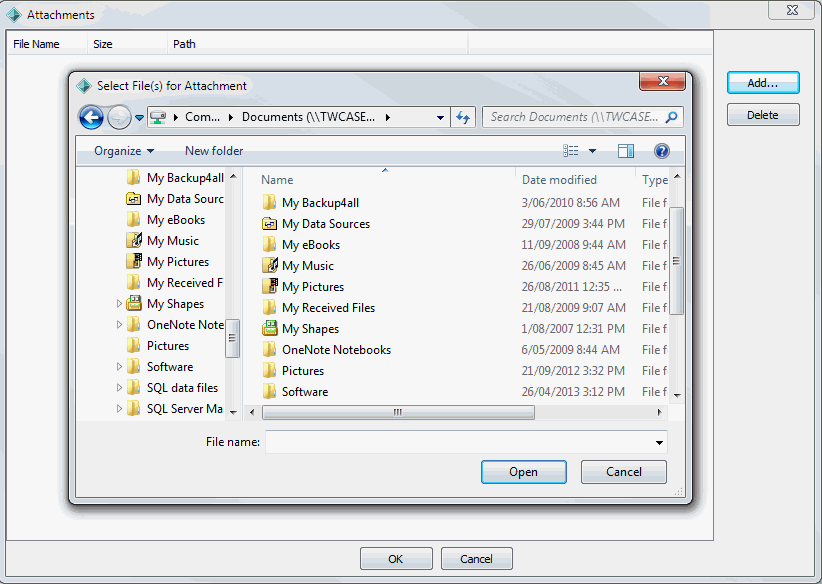The height and width of the screenshot is (584, 822).
Task: Click the Forward navigation arrow
Action: click(x=119, y=117)
